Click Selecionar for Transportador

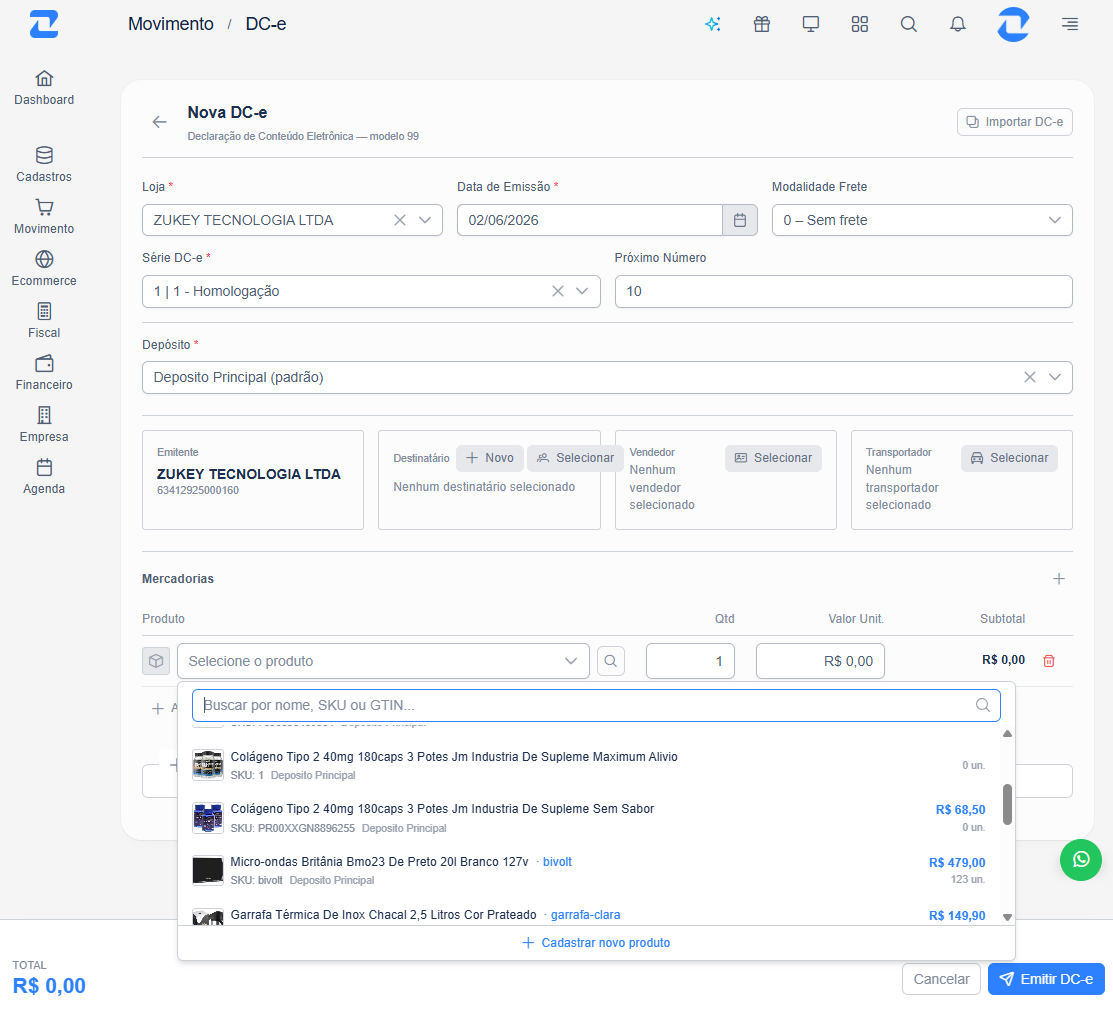(x=1009, y=458)
